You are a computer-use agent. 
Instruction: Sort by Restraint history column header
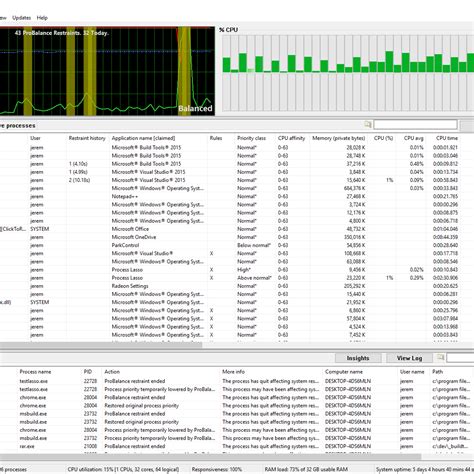87,138
